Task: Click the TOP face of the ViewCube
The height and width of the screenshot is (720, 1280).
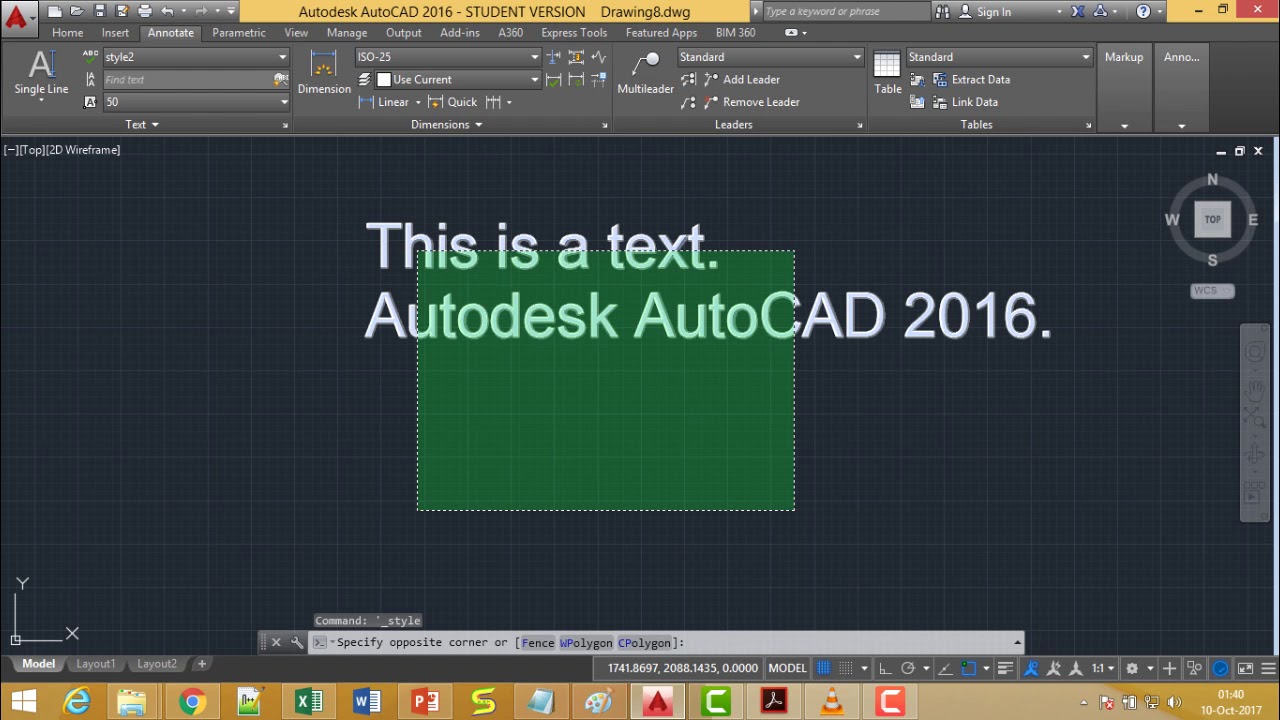Action: [x=1212, y=219]
